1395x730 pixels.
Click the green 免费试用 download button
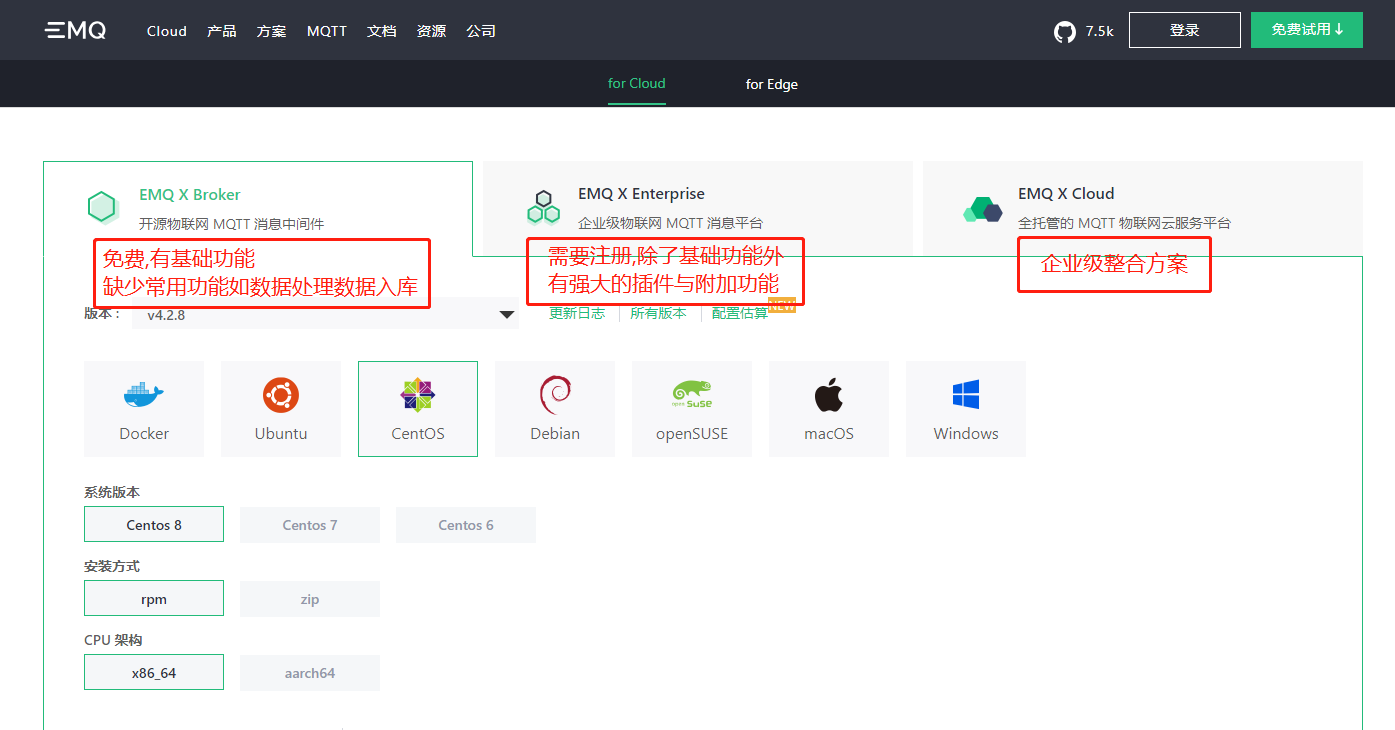(1306, 30)
